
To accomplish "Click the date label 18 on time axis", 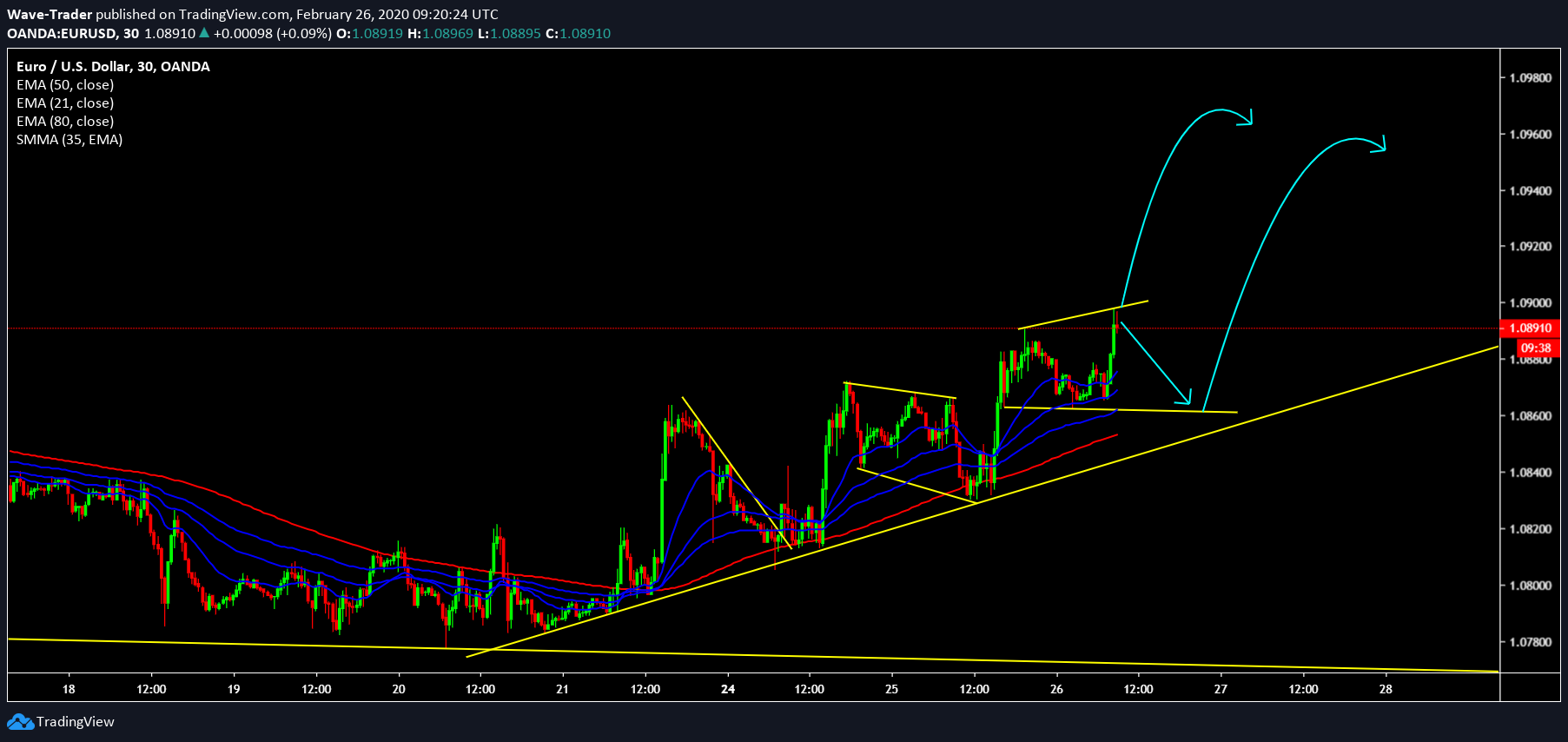I will (69, 689).
